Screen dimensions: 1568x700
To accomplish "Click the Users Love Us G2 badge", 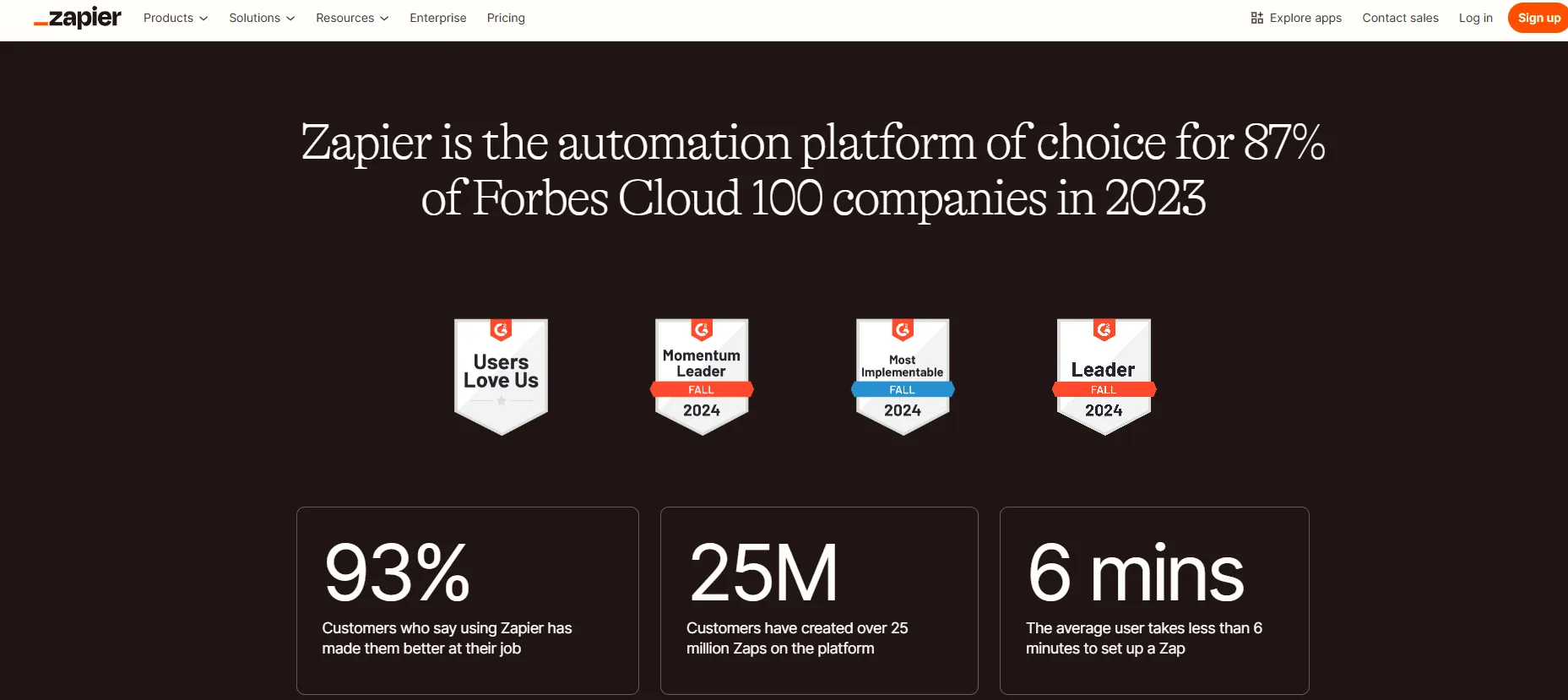I will click(501, 376).
